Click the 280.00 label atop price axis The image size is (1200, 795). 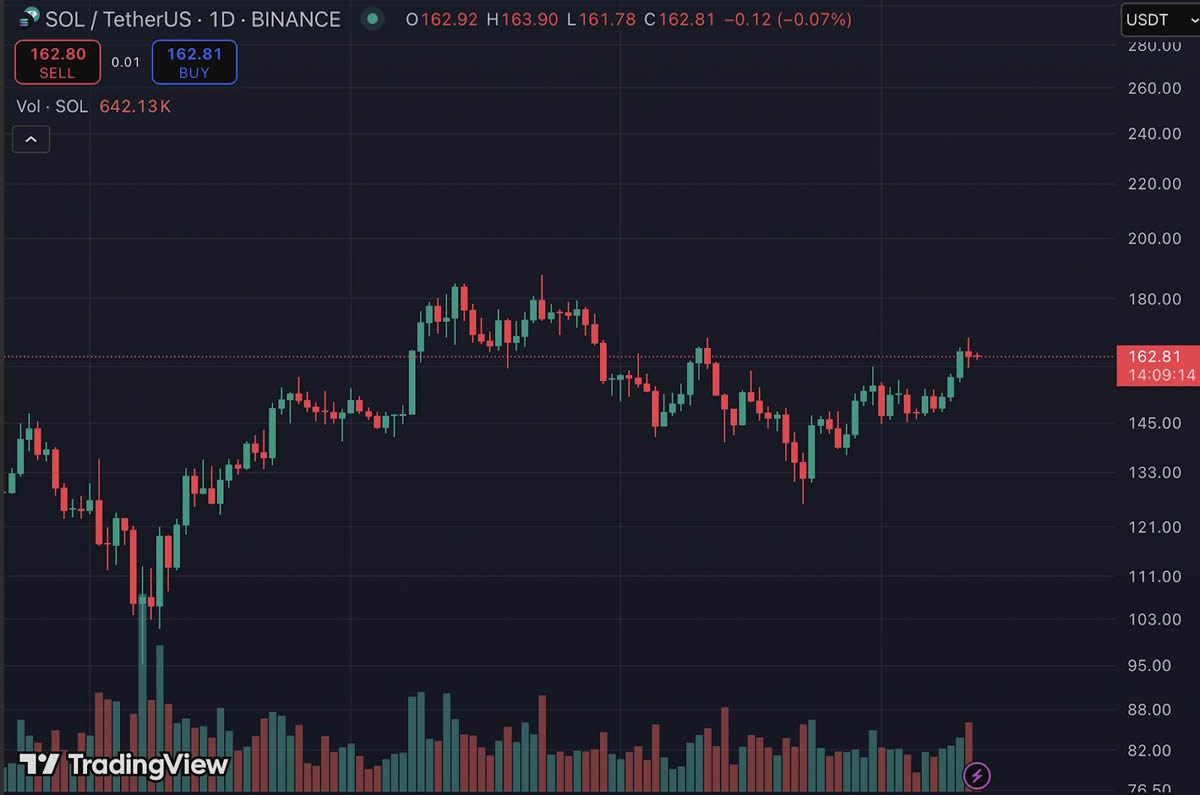click(x=1154, y=46)
